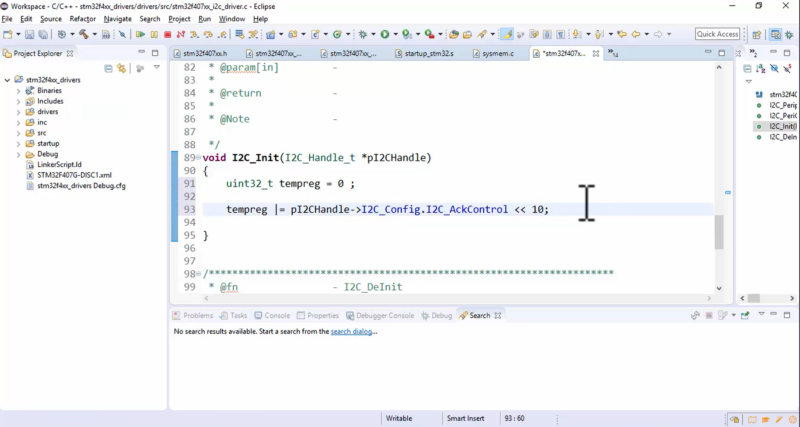Screen dimensions: 800x427
Task: Show hidden editor tabs overflow list
Action: (x=613, y=53)
